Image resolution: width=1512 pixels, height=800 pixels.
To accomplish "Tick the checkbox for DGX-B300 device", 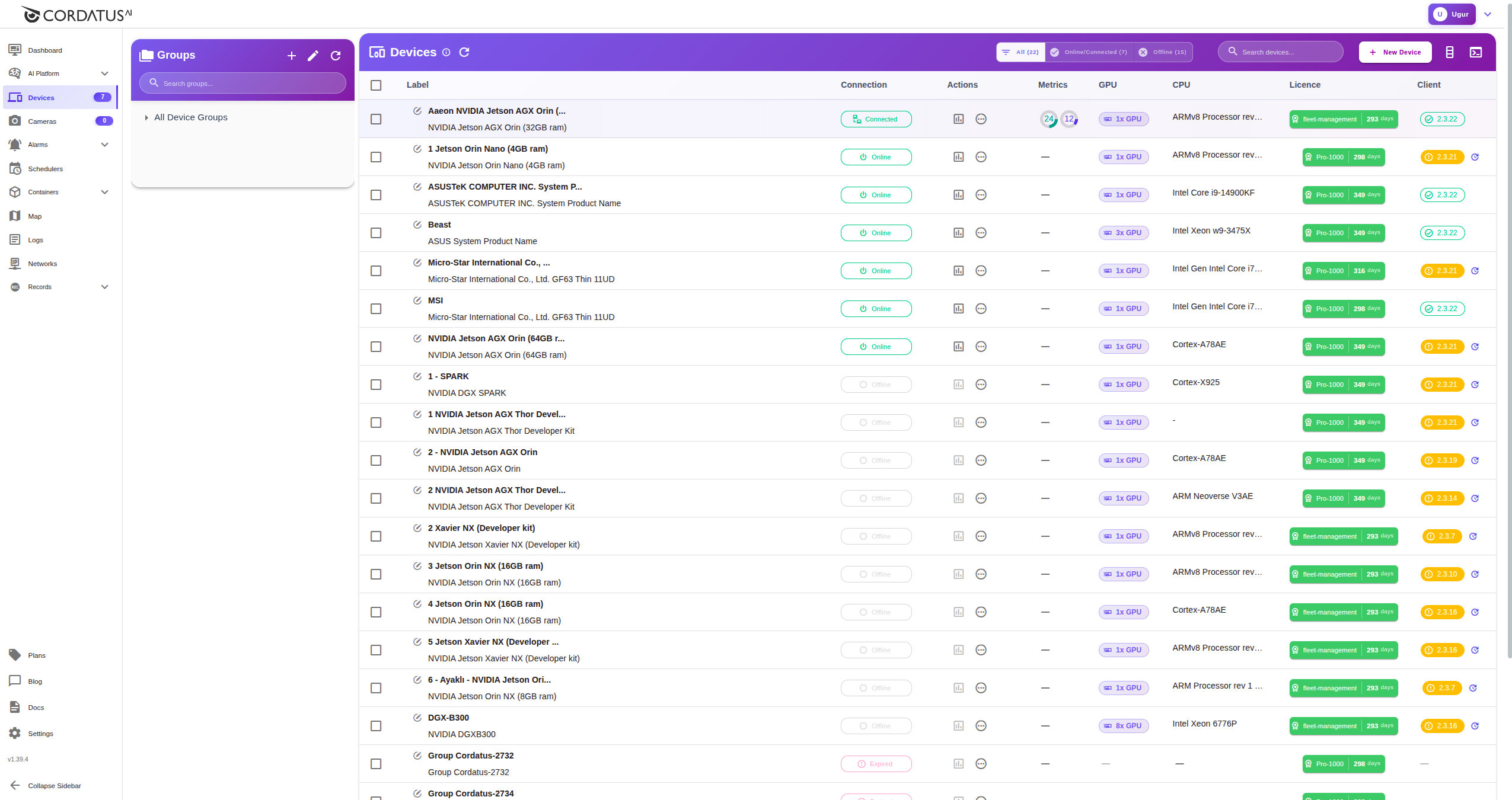I will [377, 725].
